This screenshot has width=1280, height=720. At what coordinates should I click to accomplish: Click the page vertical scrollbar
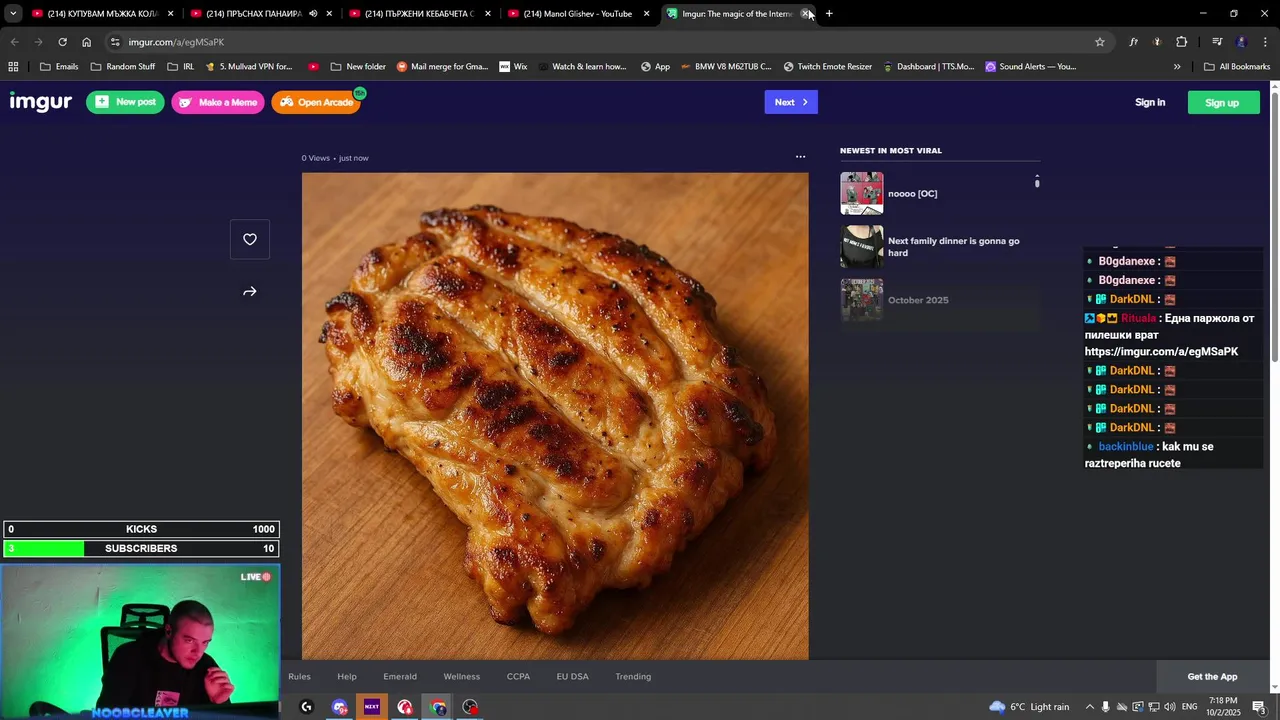click(x=1274, y=225)
